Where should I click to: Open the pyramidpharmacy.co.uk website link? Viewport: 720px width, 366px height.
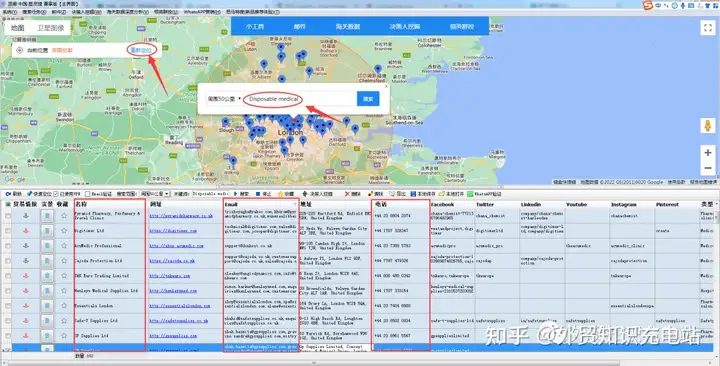(181, 216)
